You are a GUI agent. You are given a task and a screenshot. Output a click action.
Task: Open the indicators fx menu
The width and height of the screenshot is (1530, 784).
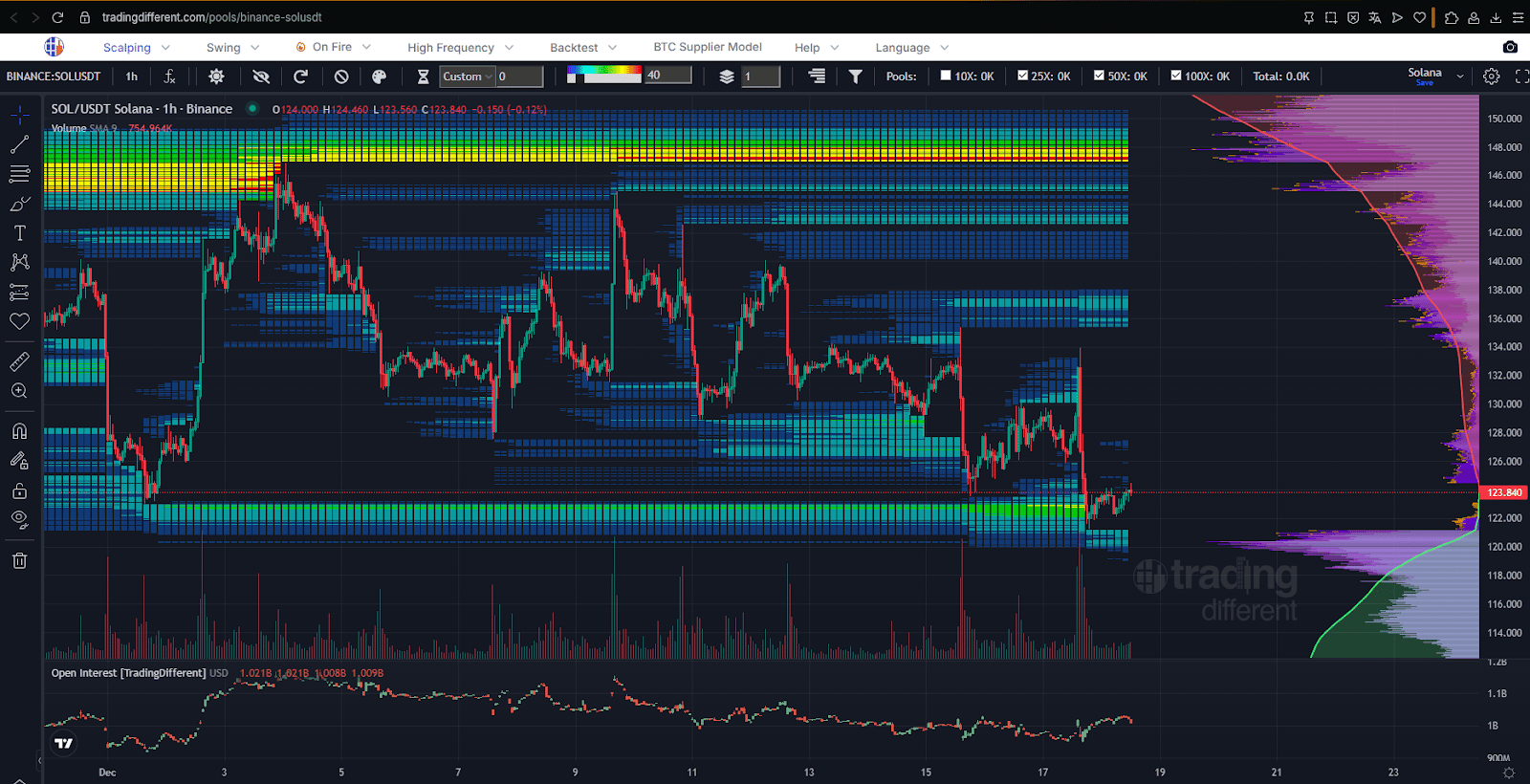(x=169, y=76)
